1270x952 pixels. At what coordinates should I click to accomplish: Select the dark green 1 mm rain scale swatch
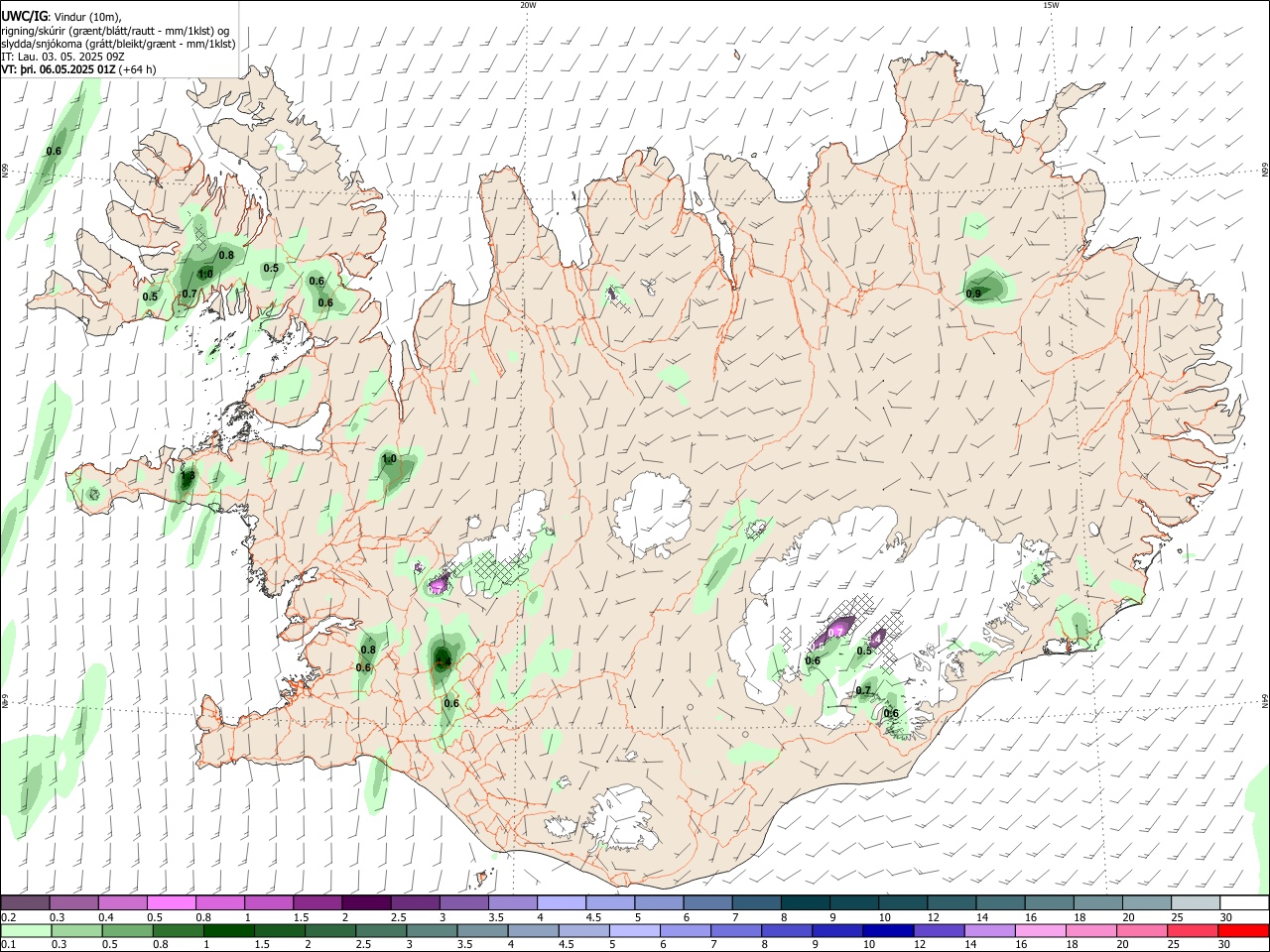click(228, 930)
